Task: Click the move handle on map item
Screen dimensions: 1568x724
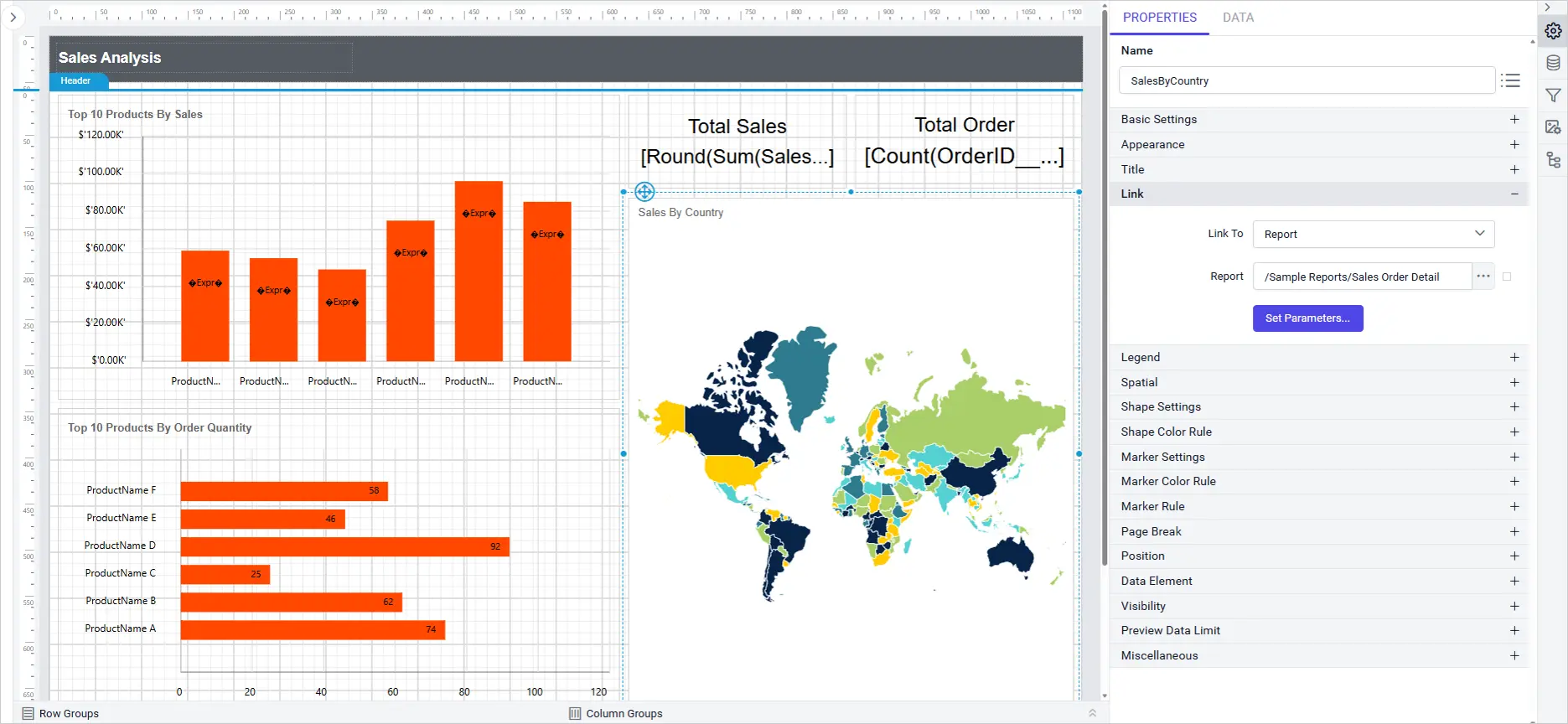Action: coord(644,192)
